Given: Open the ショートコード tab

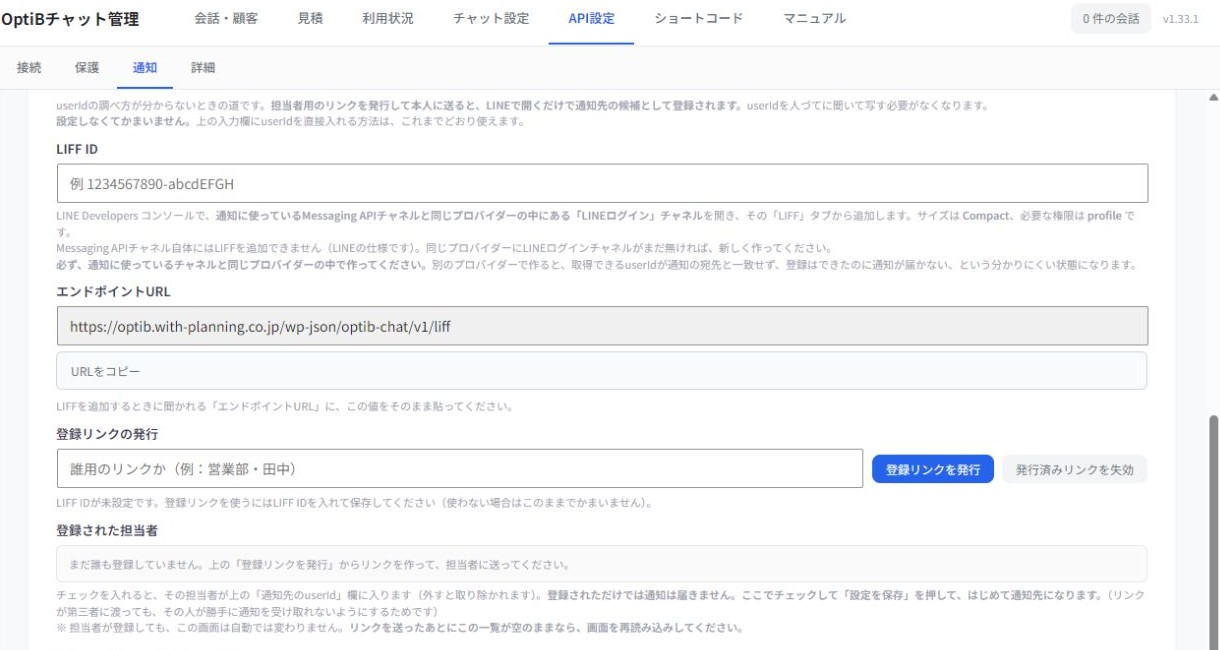Looking at the screenshot, I should pos(698,19).
